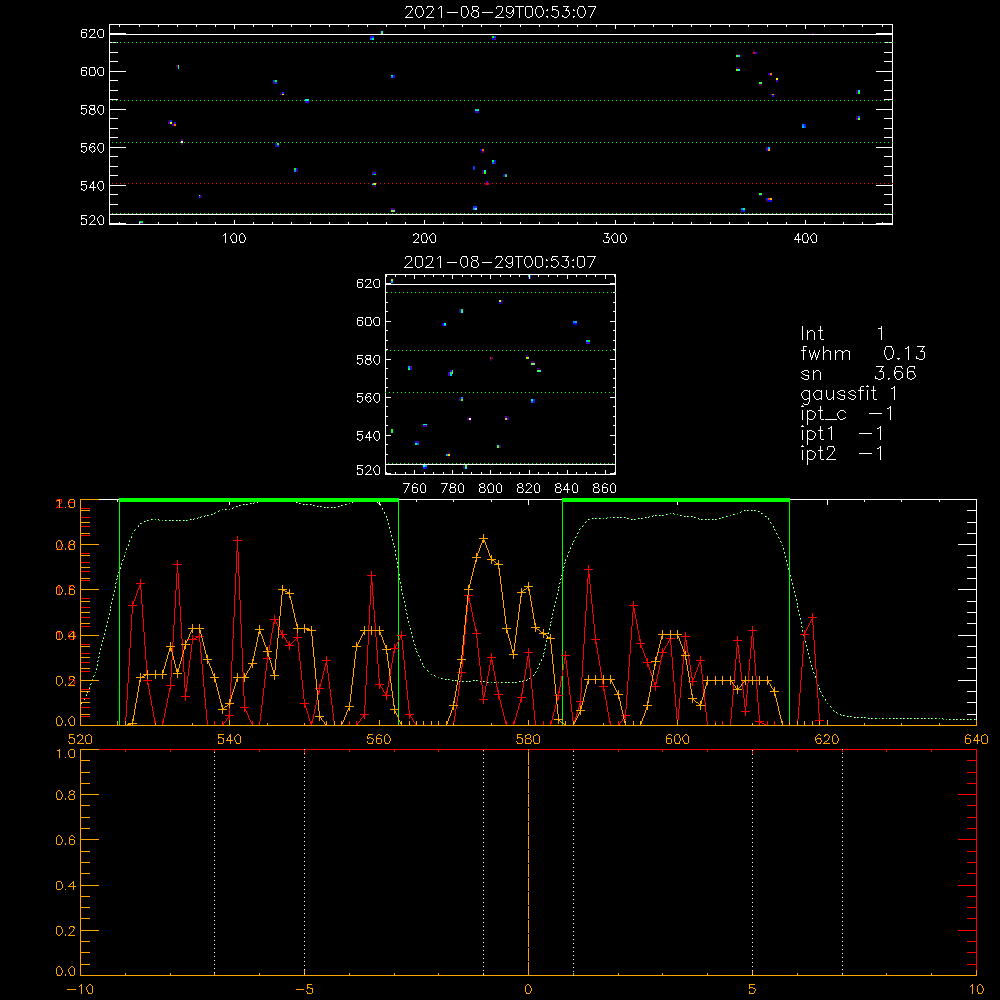1000x1000 pixels.
Task: Click the 'ipt2 -1' readout line
Action: [842, 453]
